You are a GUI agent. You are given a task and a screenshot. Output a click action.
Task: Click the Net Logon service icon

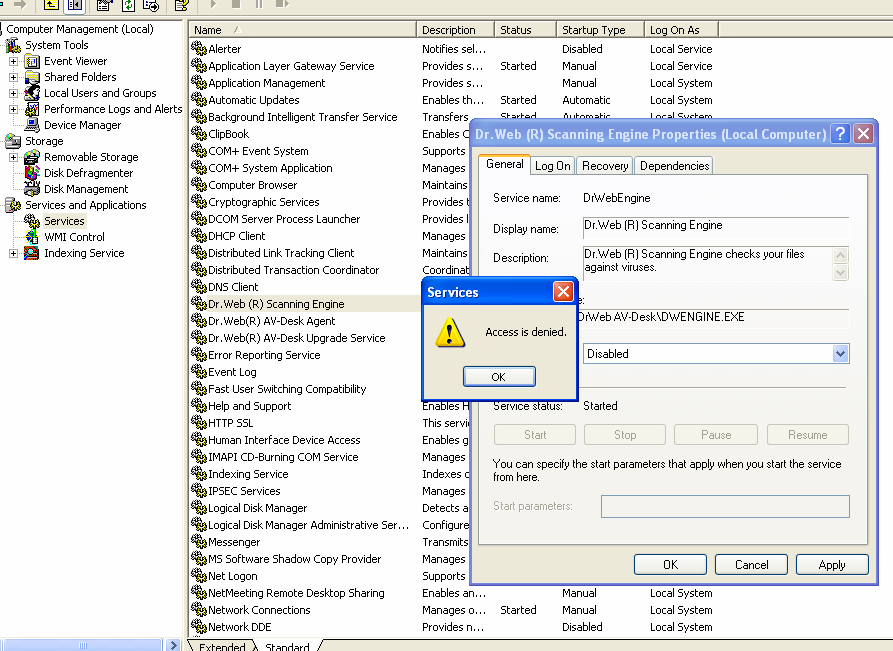coord(199,576)
